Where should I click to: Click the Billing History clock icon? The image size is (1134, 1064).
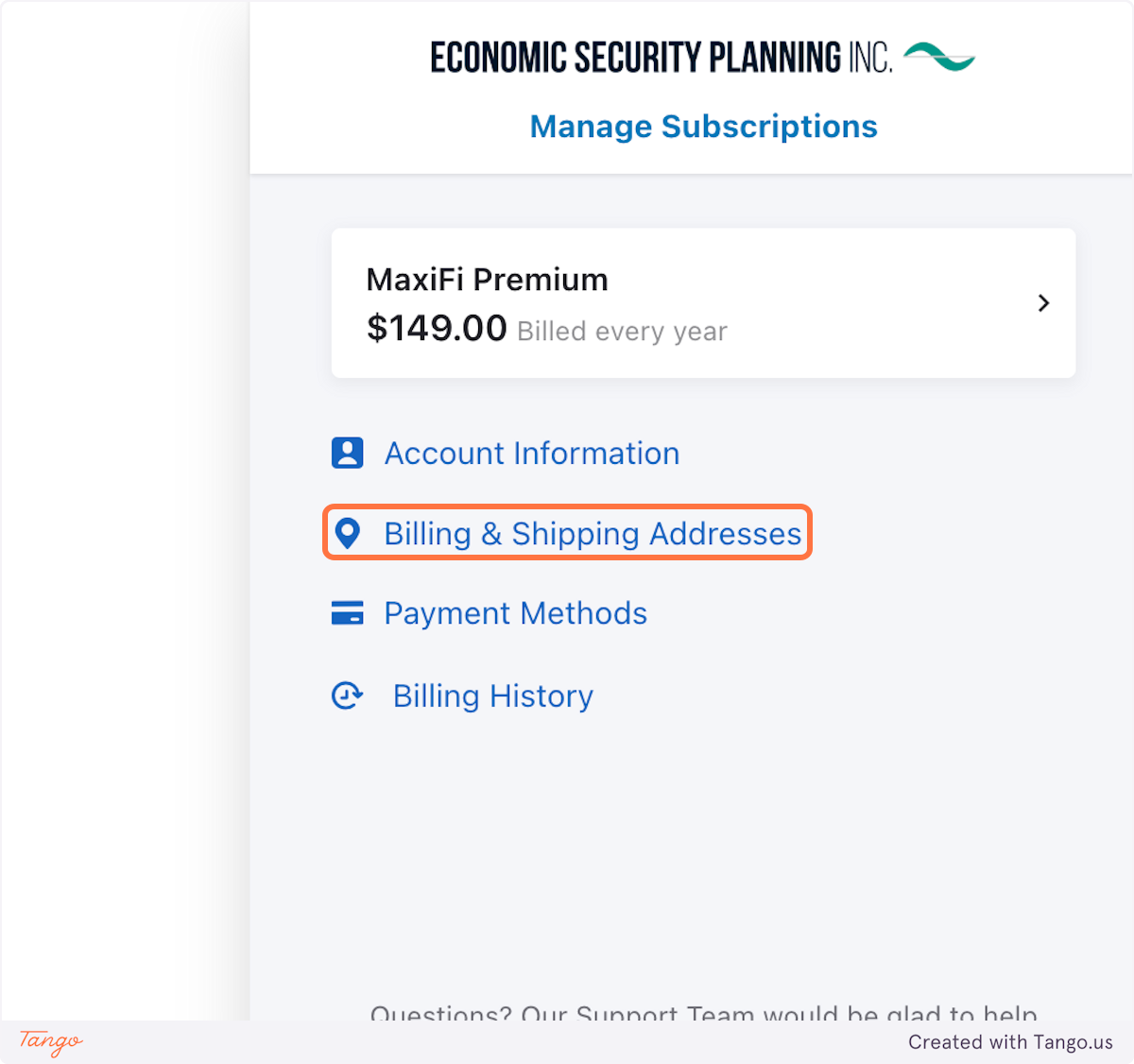pyautogui.click(x=347, y=696)
